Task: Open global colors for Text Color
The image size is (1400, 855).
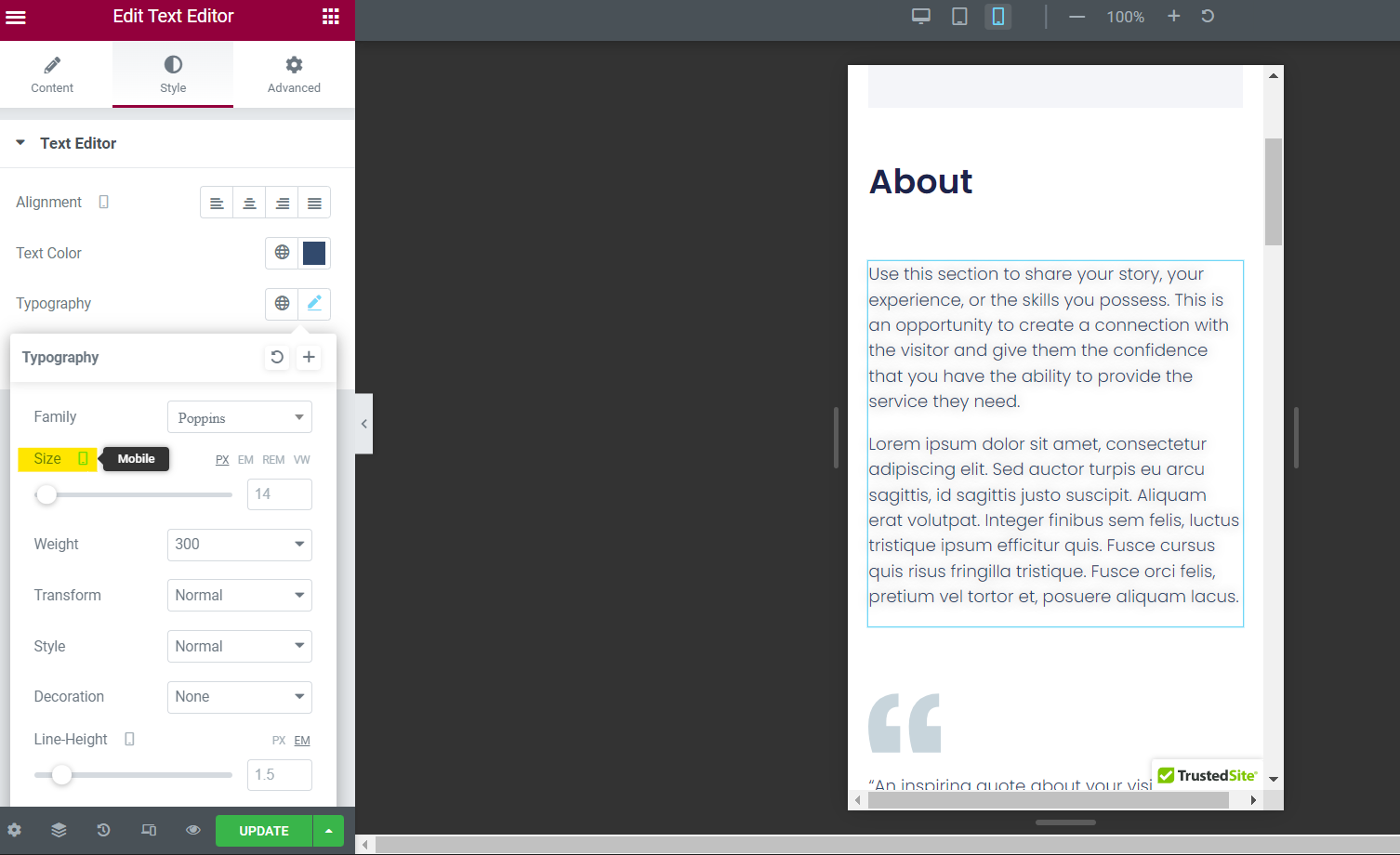Action: click(x=282, y=253)
